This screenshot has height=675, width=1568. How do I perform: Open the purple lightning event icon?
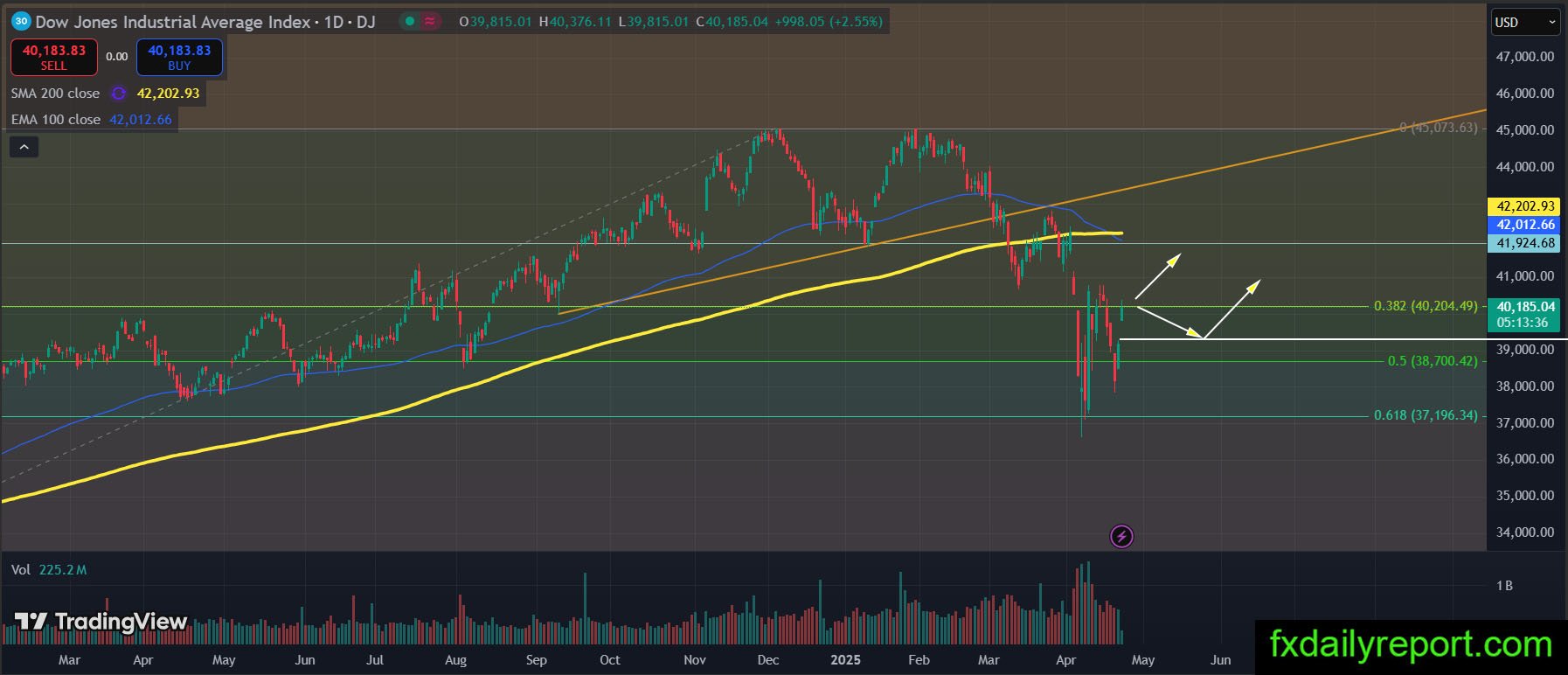pyautogui.click(x=1121, y=536)
